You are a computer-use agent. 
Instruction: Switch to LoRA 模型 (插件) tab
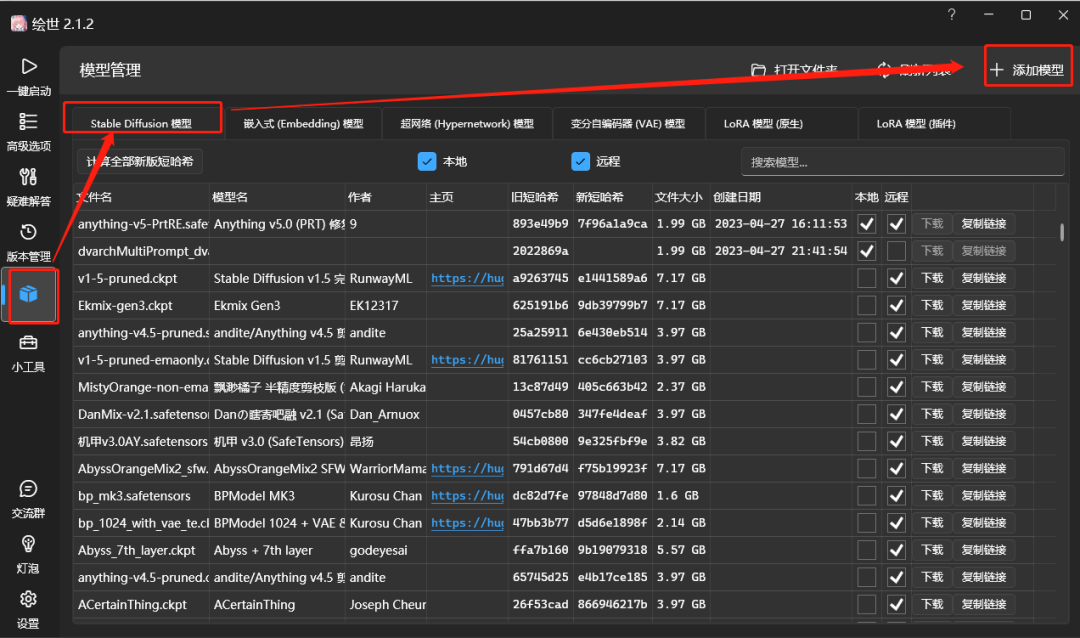coord(916,123)
